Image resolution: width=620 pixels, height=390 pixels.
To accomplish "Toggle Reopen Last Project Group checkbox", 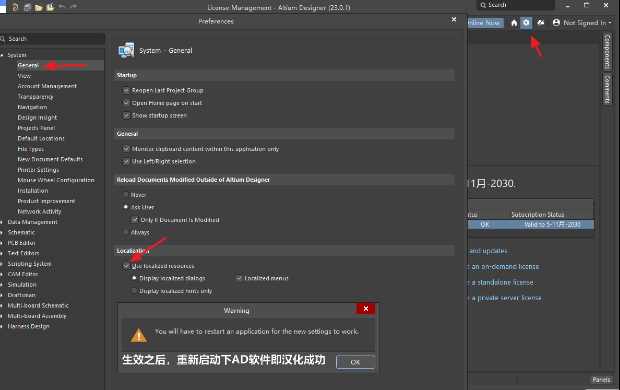I will (126, 91).
